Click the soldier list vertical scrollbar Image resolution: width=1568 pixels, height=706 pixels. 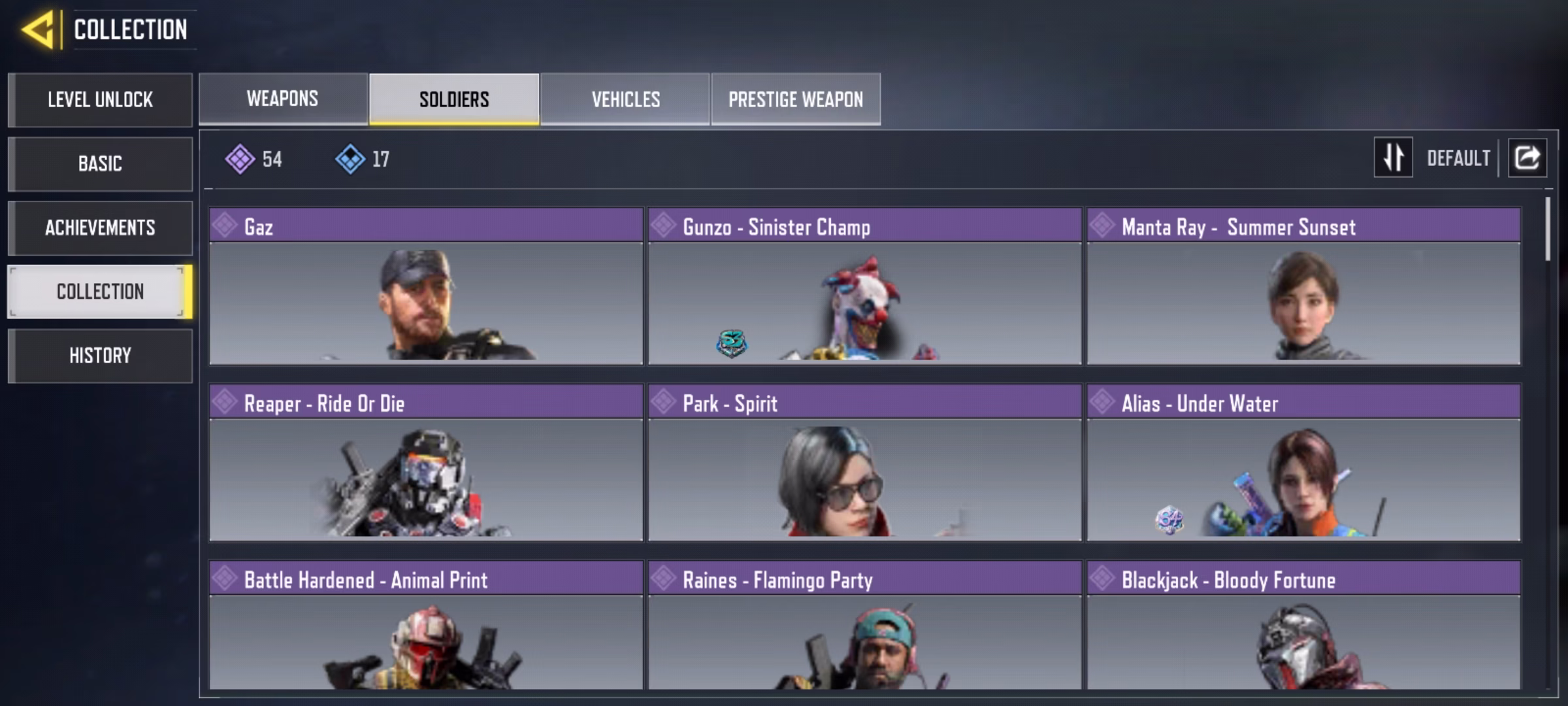(x=1547, y=229)
